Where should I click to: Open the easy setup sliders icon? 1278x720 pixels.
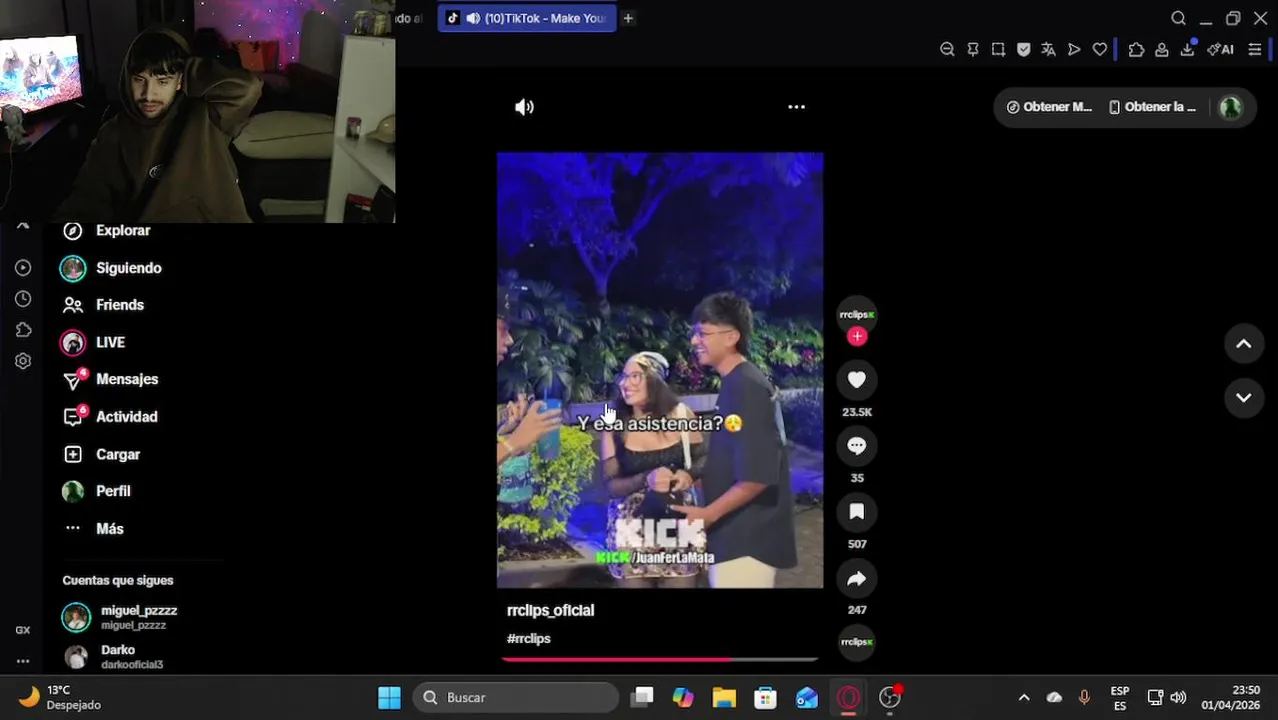tap(1255, 49)
